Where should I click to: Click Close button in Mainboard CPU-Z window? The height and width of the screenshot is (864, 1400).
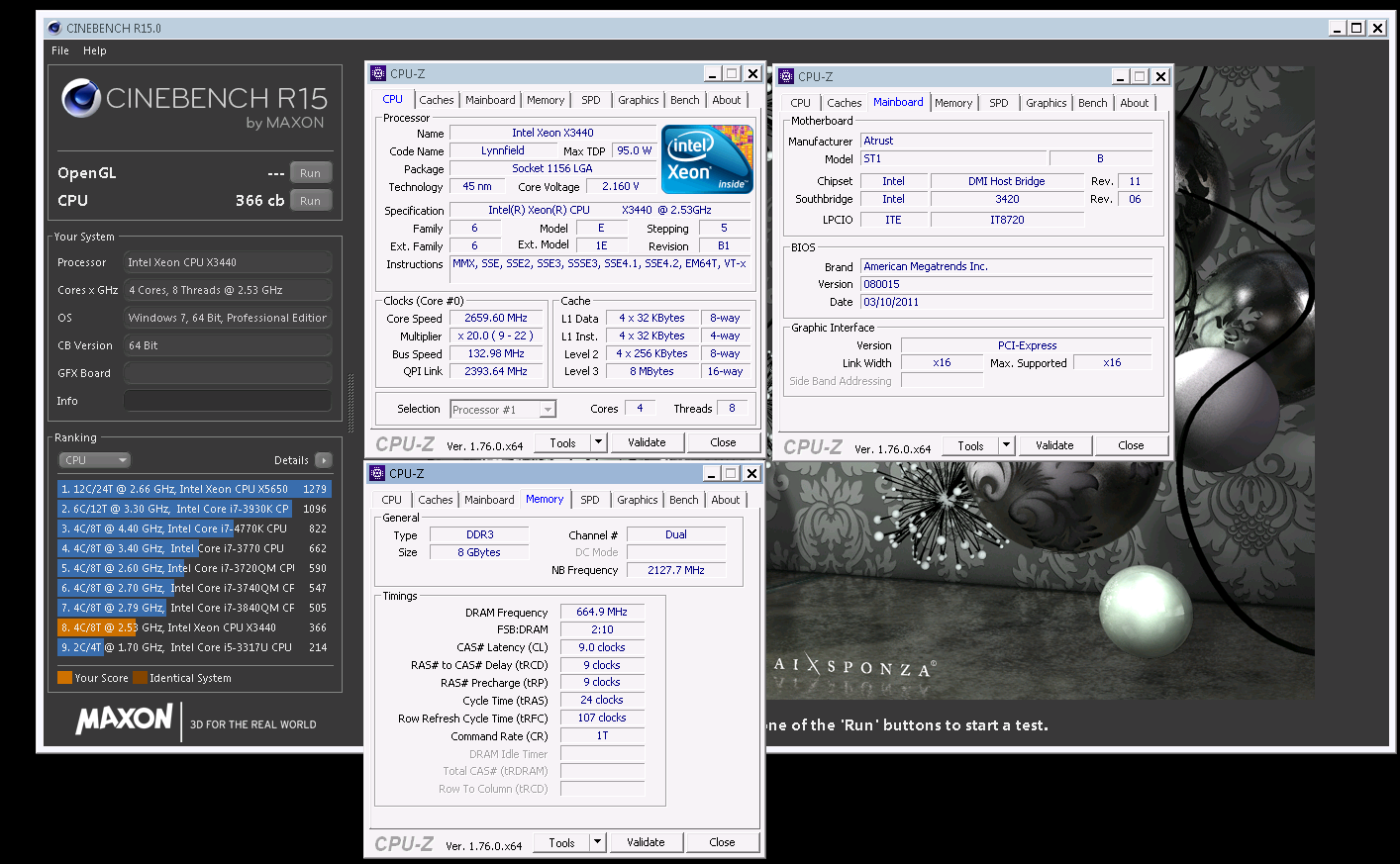click(x=1131, y=445)
